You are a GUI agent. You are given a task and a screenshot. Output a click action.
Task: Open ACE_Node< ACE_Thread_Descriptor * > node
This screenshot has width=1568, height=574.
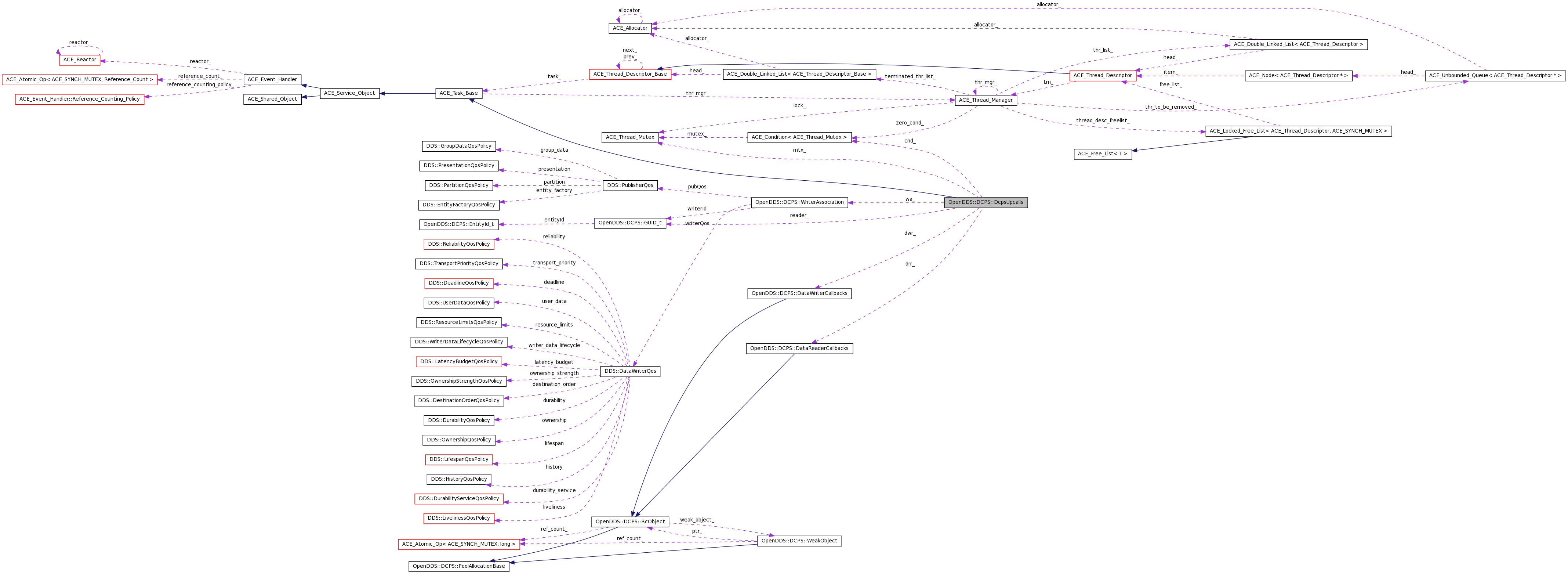click(1298, 76)
